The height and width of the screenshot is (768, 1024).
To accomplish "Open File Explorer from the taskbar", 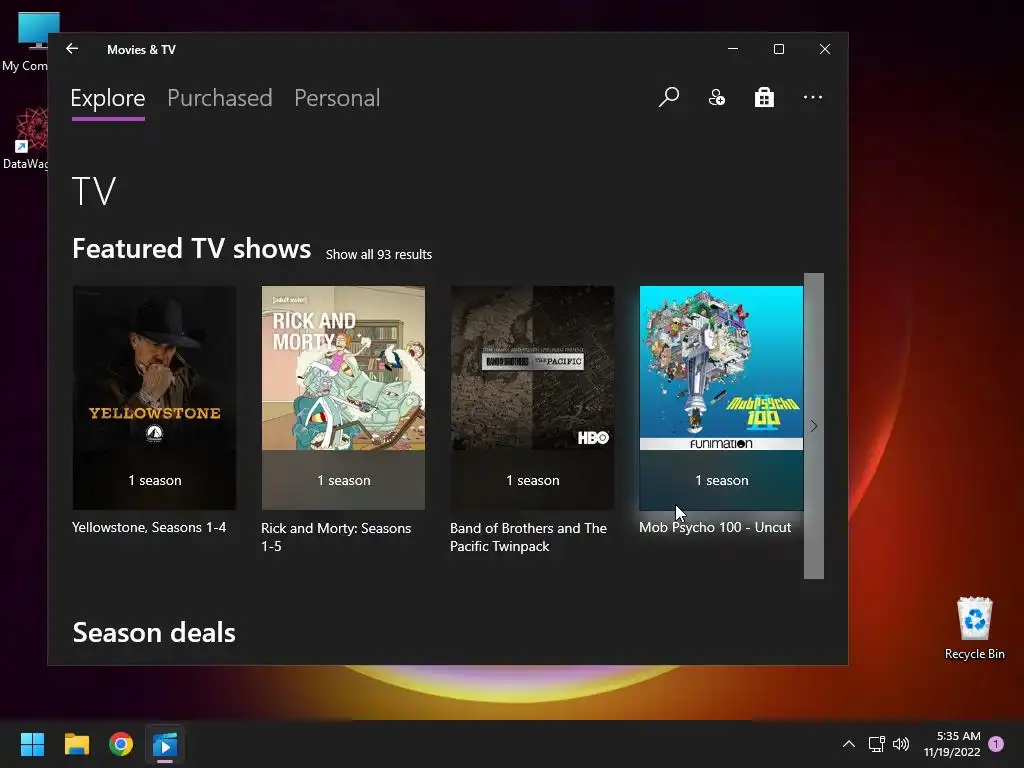I will pos(76,744).
